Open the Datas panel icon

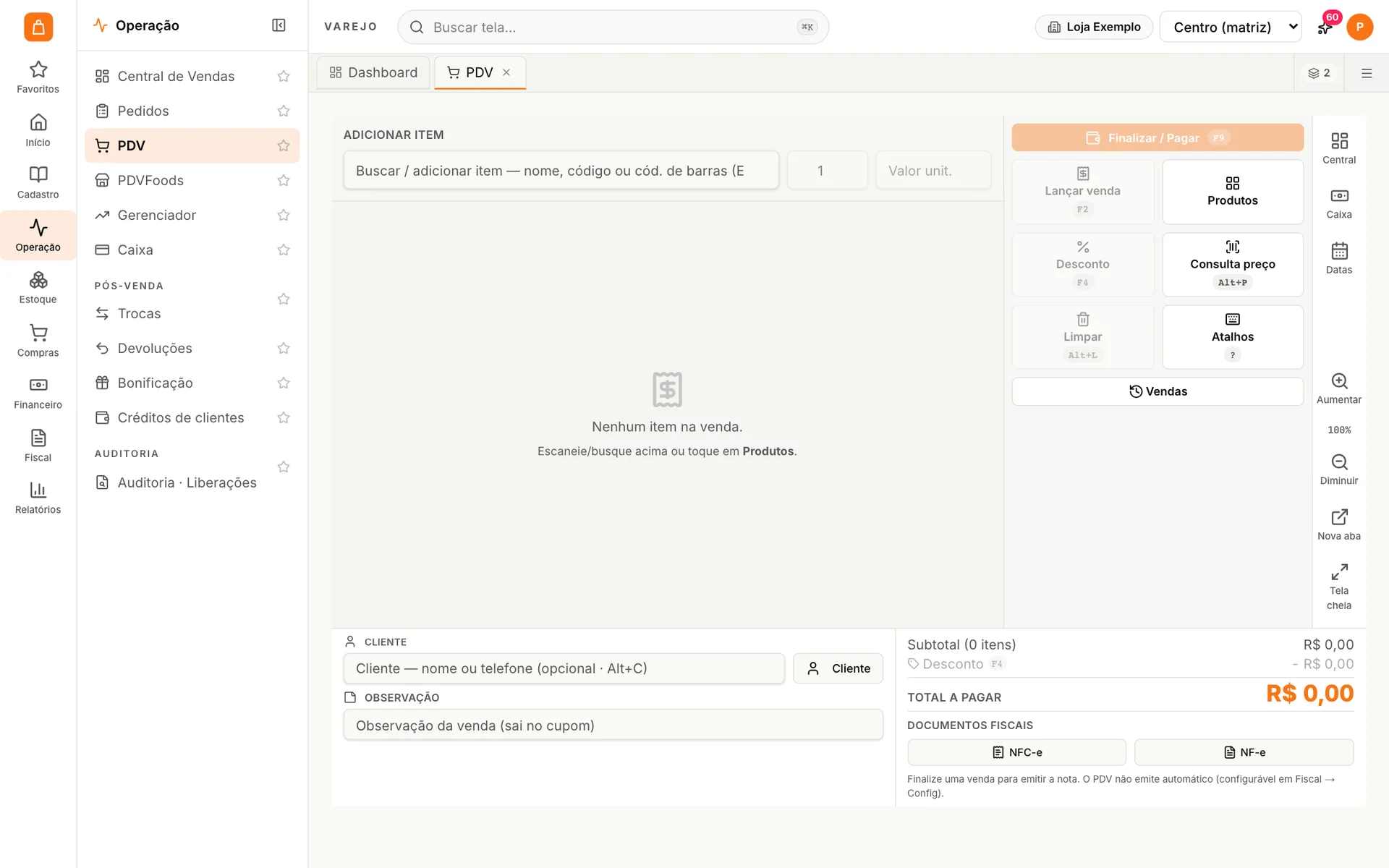tap(1338, 258)
